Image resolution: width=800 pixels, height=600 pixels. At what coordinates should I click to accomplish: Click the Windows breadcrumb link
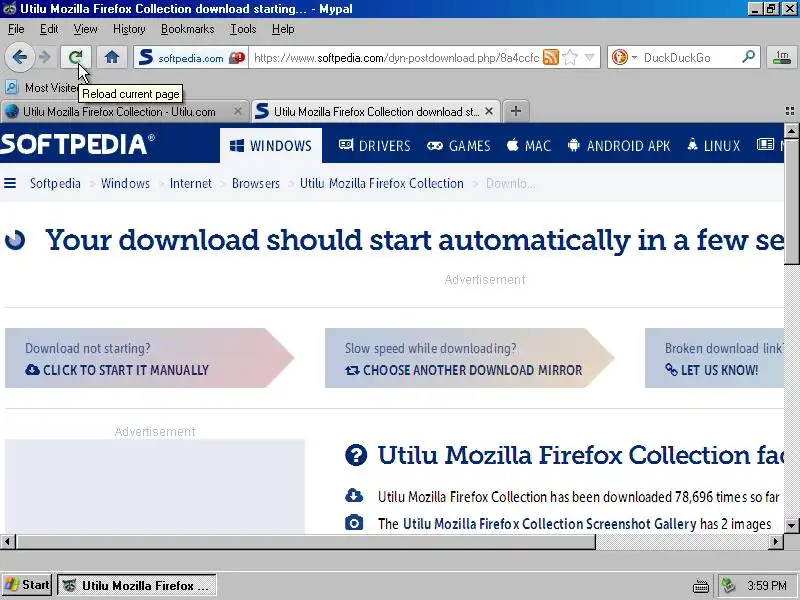126,183
